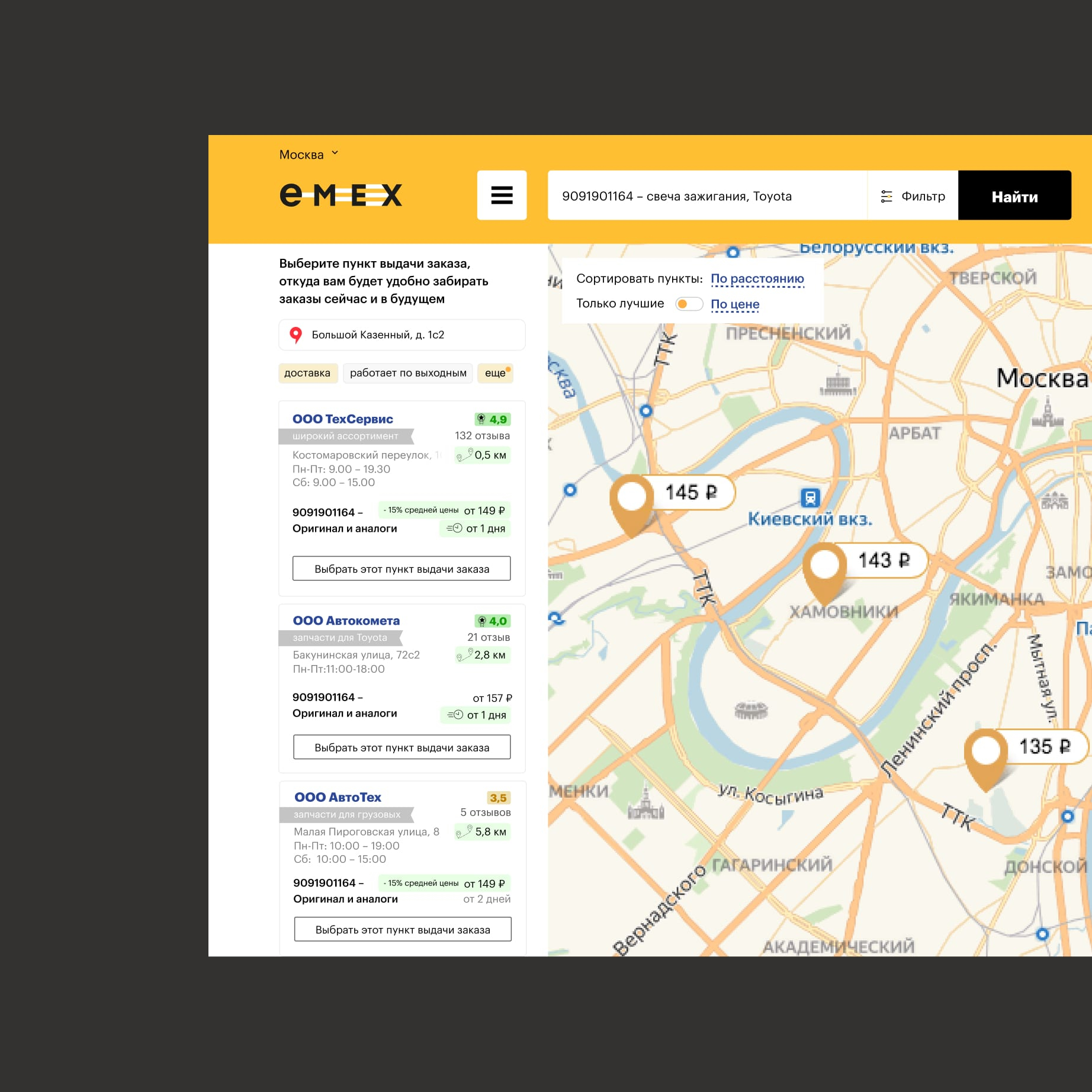Screen dimensions: 1092x1092
Task: Click the 3,5 rating badge of АвтоТех
Action: click(498, 798)
